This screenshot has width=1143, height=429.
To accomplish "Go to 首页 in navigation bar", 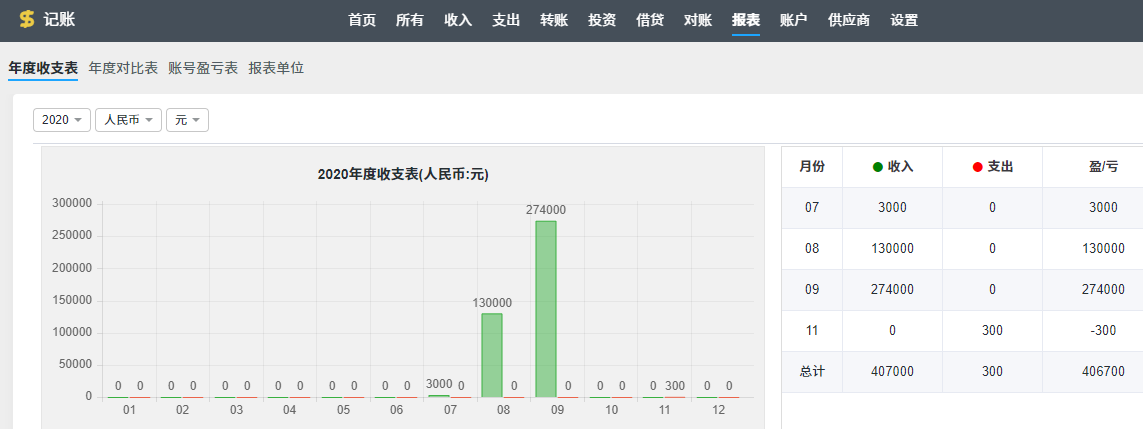I will click(x=362, y=20).
